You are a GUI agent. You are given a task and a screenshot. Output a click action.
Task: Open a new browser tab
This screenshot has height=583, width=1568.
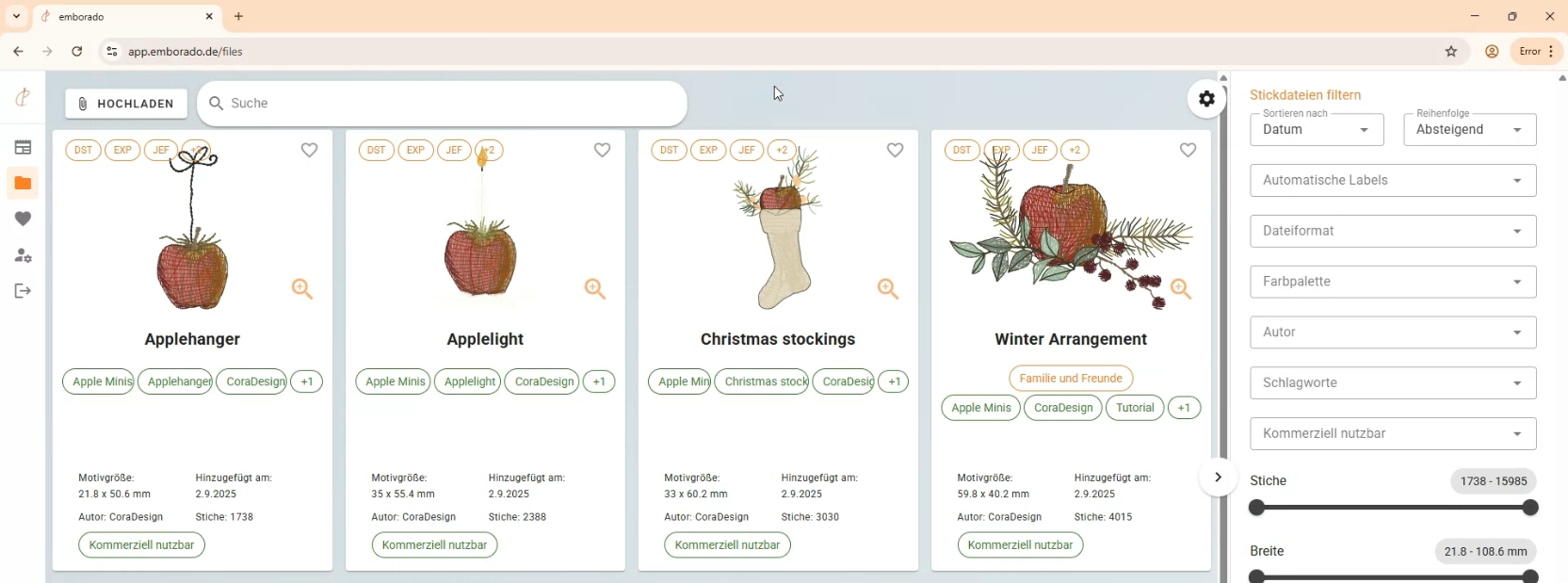[239, 17]
